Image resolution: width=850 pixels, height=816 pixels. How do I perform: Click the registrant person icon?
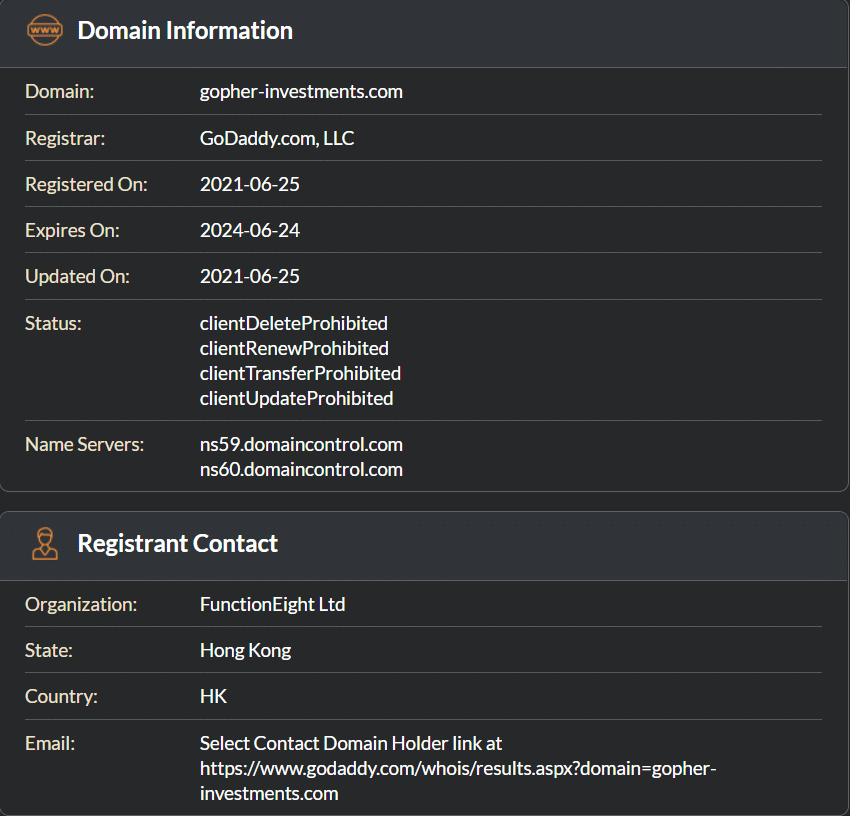pos(44,544)
